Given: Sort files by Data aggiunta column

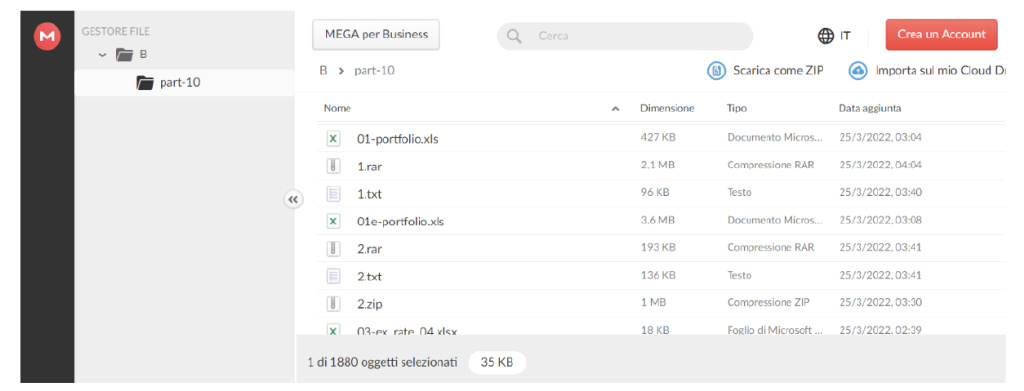Looking at the screenshot, I should (x=870, y=108).
